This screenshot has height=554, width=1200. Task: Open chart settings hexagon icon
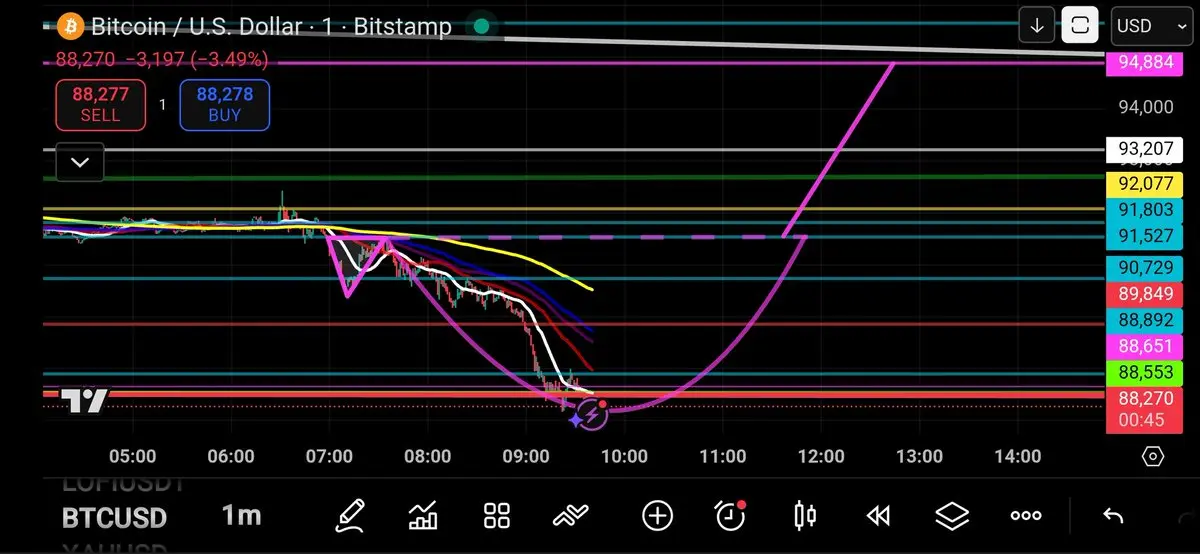pos(1152,457)
